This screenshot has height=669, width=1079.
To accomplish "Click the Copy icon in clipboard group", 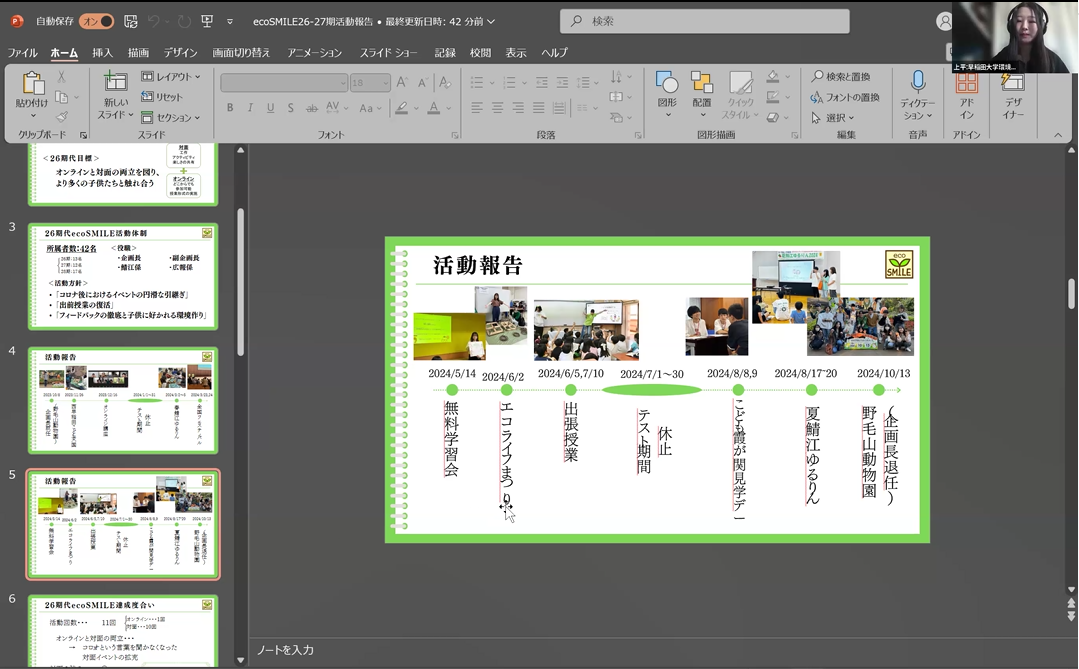I will pyautogui.click(x=61, y=97).
